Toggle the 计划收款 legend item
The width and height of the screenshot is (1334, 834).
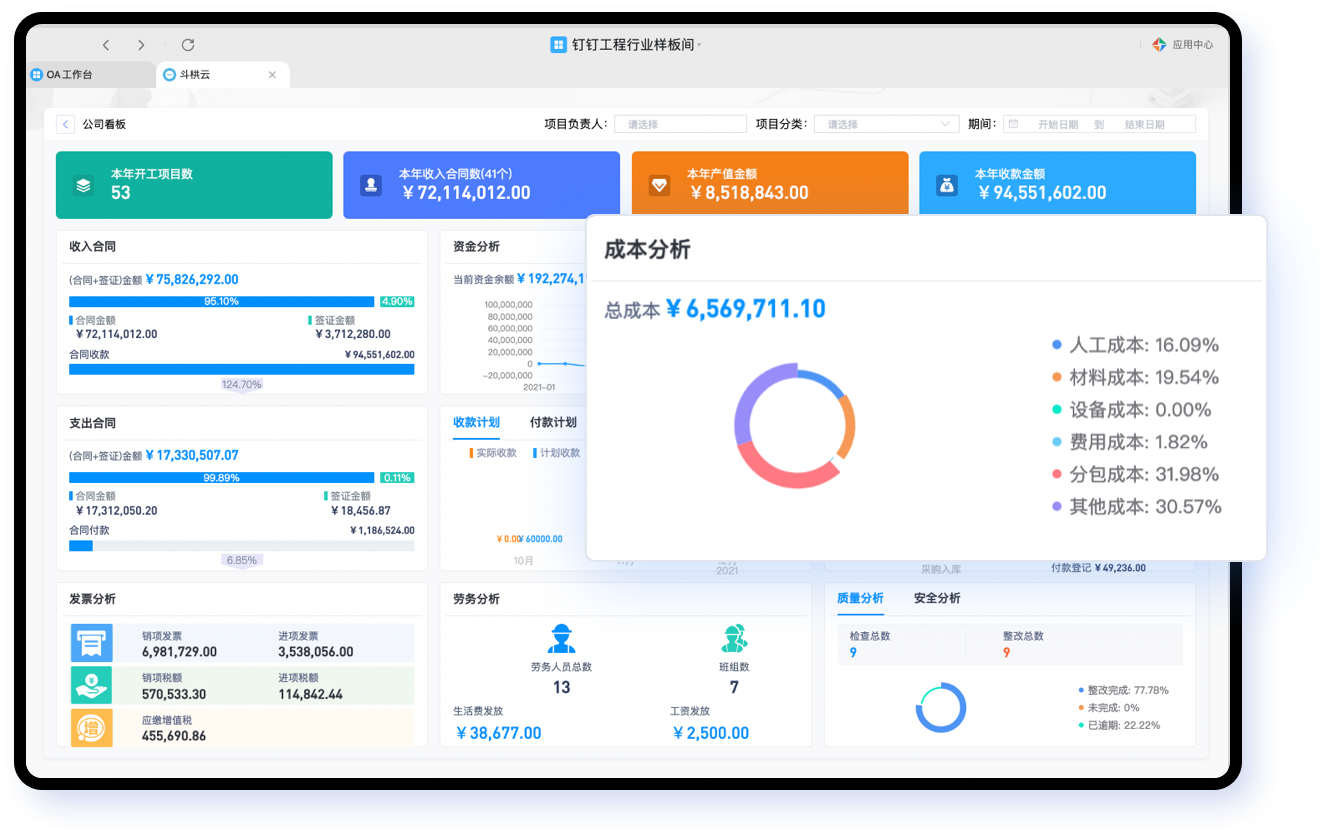coord(557,453)
